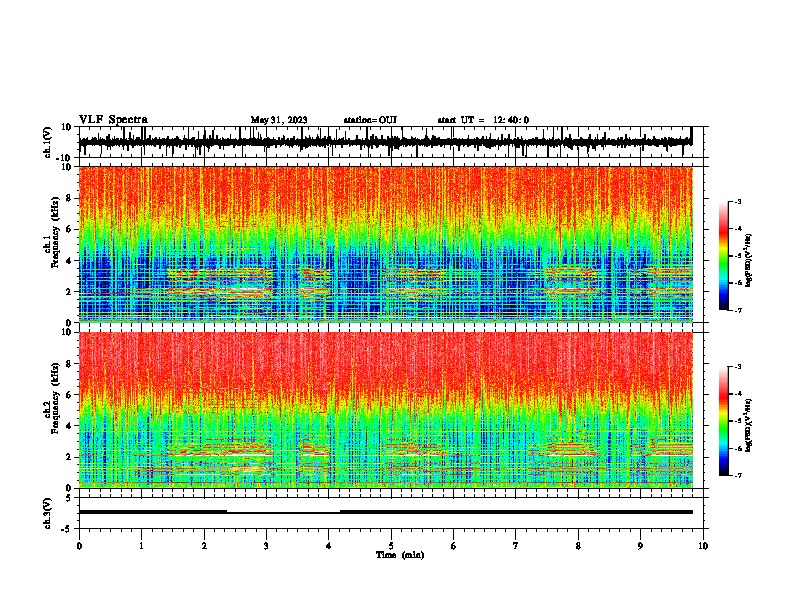
Task: Click the ch.3(V) bottom signal trace
Action: (x=385, y=512)
